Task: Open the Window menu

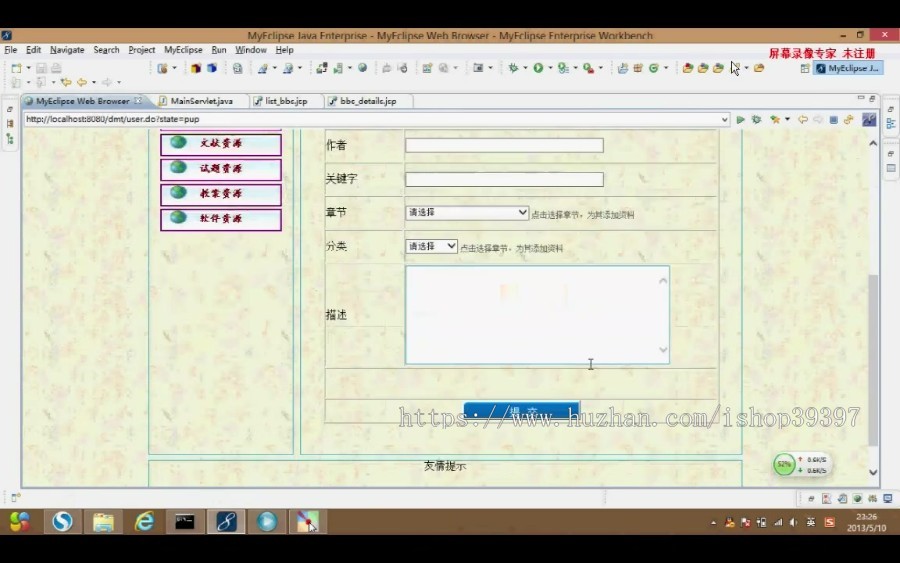Action: (250, 50)
